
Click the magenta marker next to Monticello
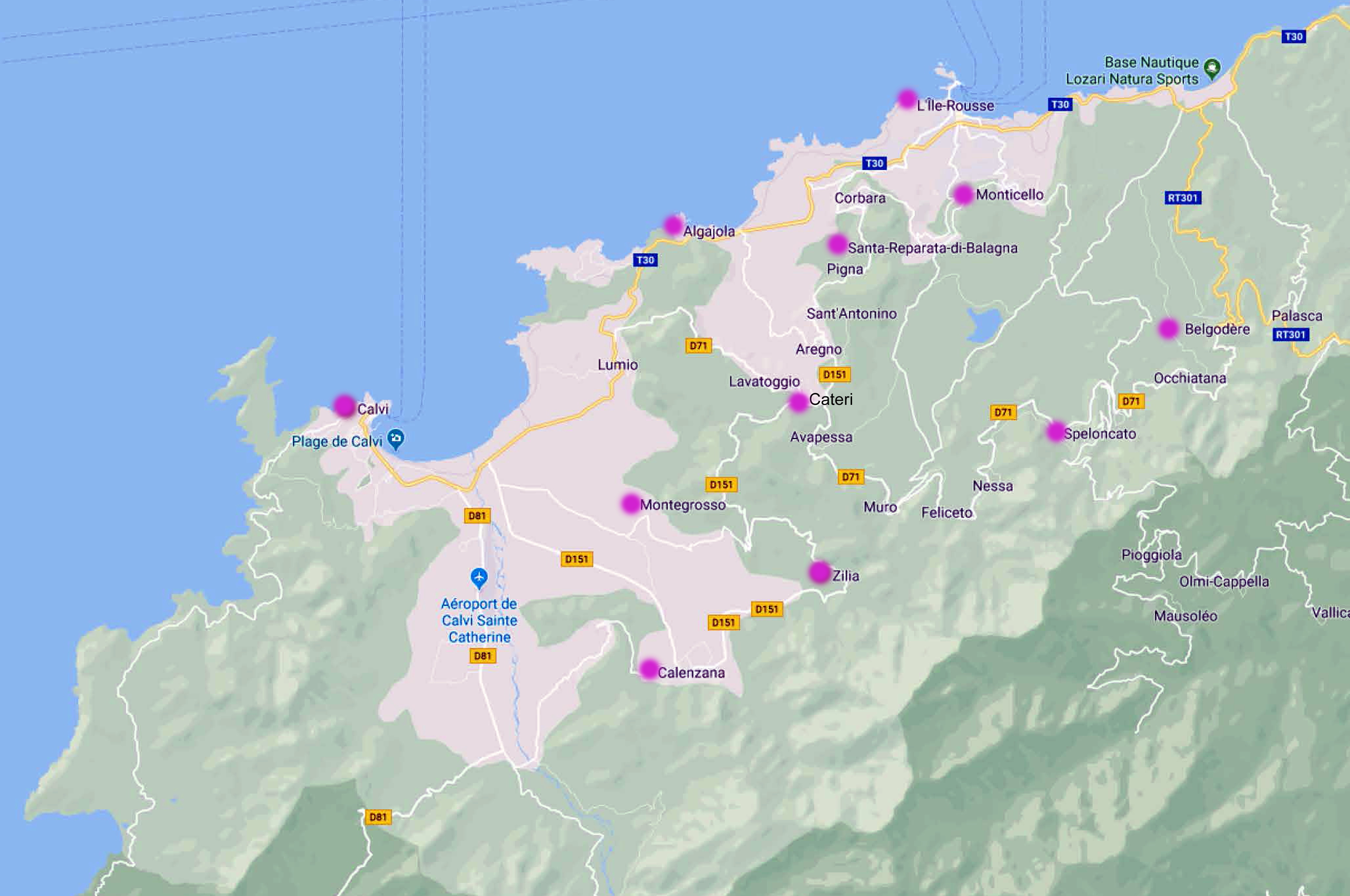tap(963, 194)
